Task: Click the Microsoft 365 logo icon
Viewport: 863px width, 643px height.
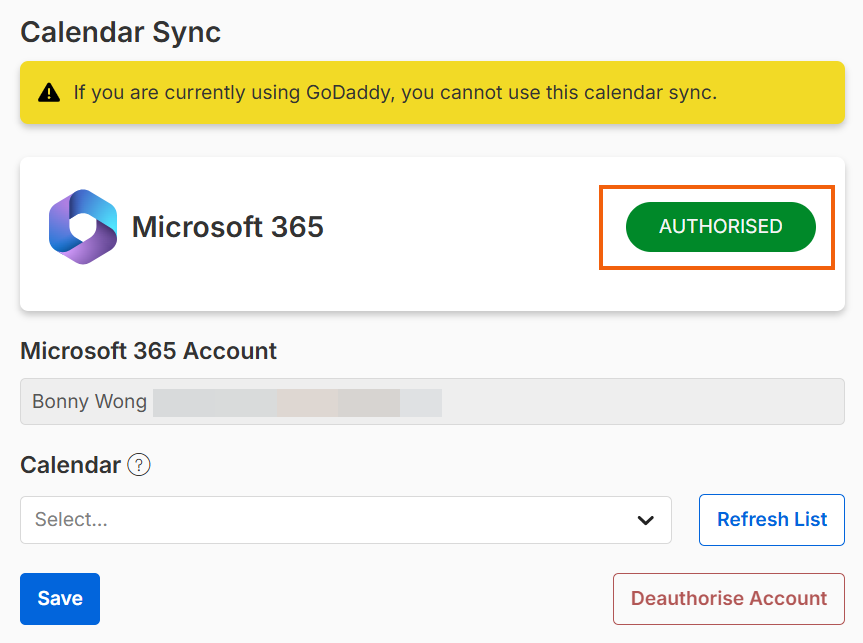Action: point(83,227)
